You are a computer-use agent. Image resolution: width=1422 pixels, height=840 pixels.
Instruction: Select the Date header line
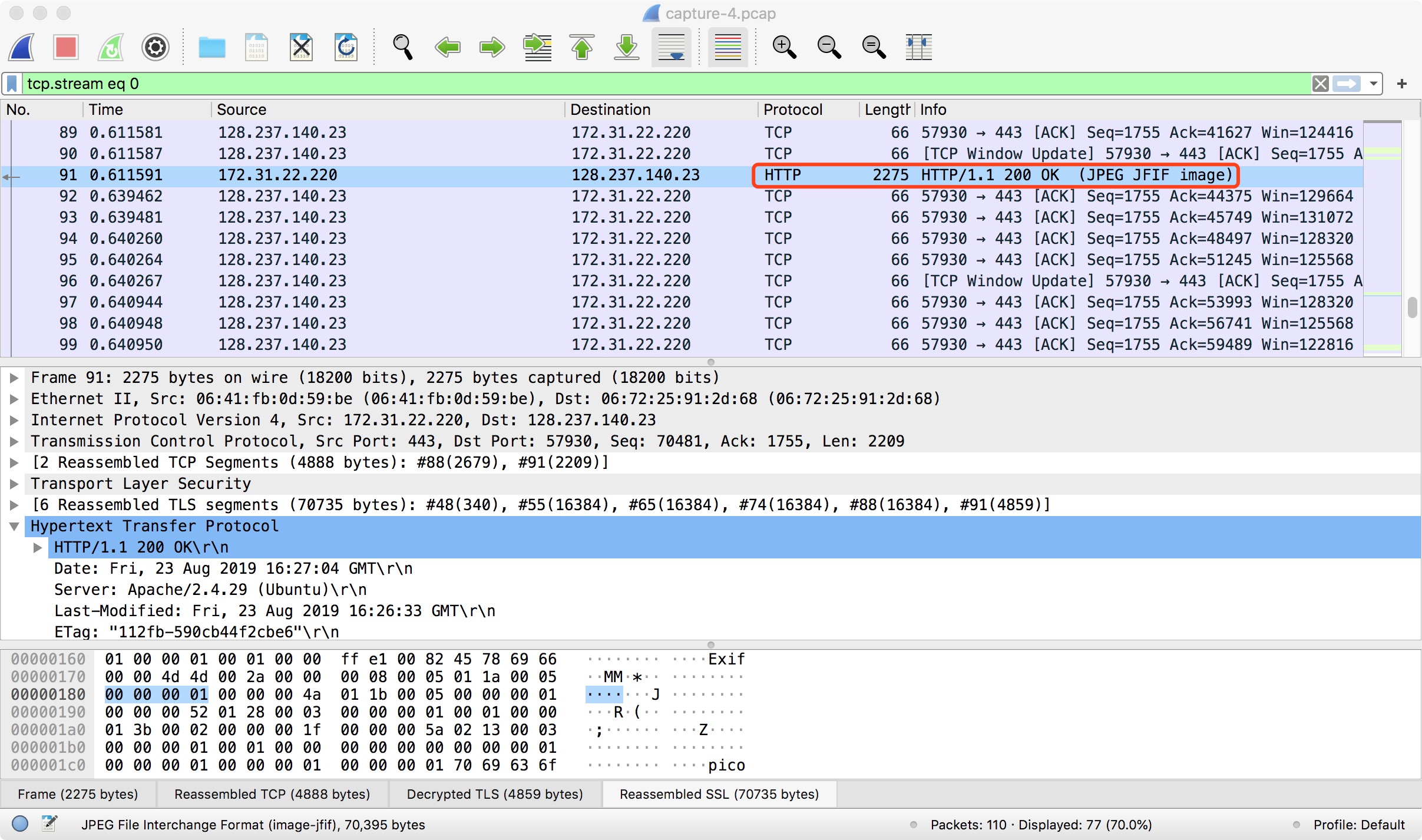pos(233,568)
